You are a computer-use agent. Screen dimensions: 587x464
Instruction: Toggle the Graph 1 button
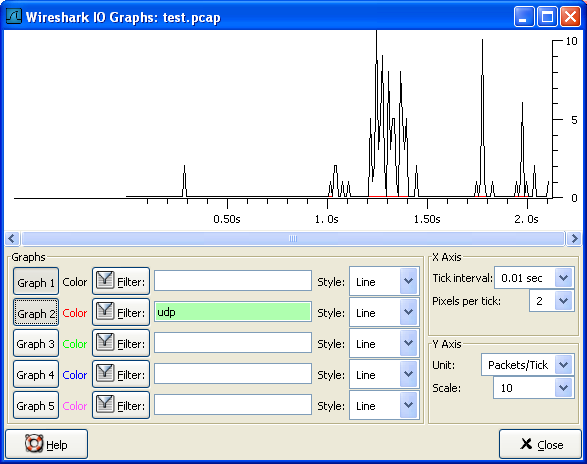click(x=36, y=282)
